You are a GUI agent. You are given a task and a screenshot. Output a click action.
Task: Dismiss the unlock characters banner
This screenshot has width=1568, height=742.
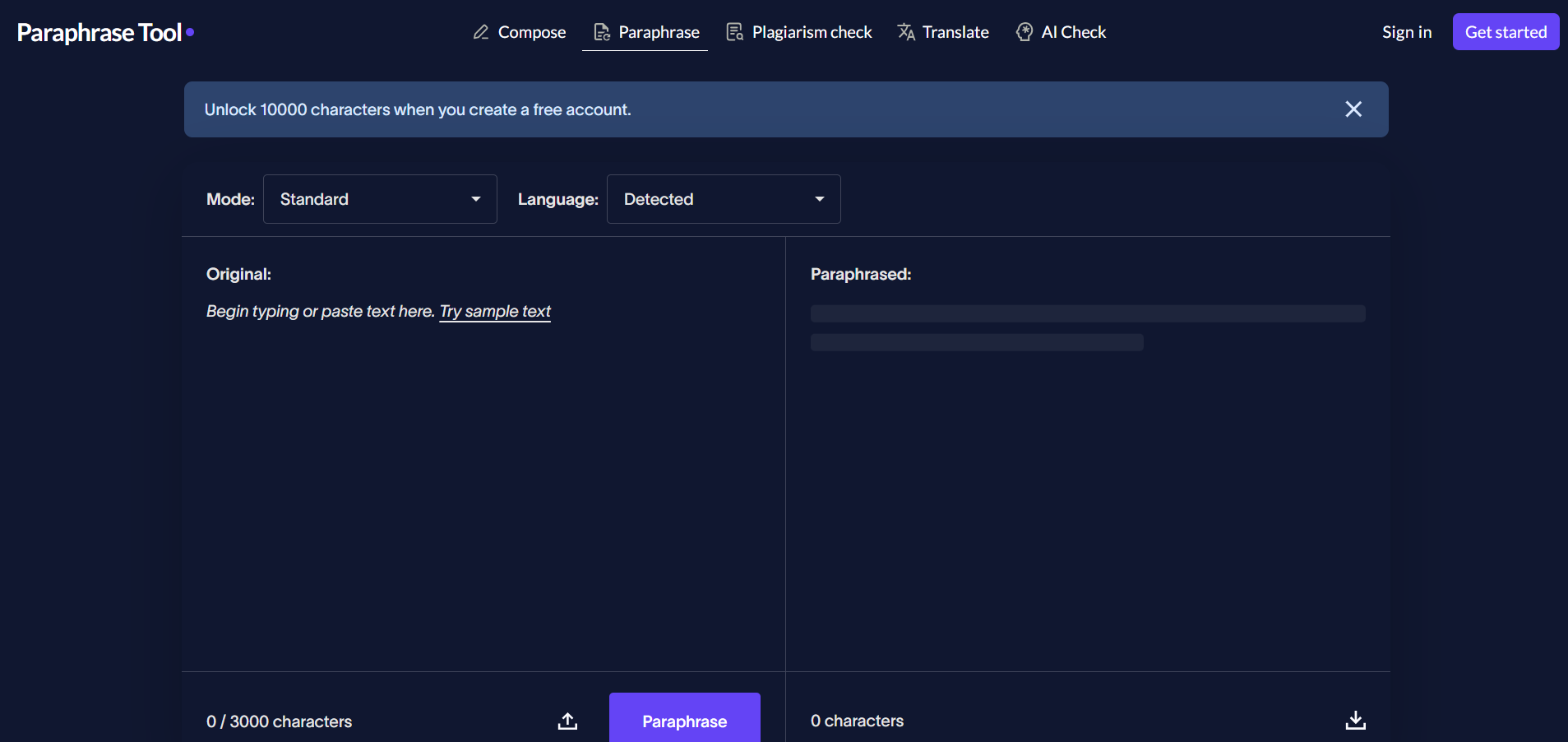coord(1353,109)
